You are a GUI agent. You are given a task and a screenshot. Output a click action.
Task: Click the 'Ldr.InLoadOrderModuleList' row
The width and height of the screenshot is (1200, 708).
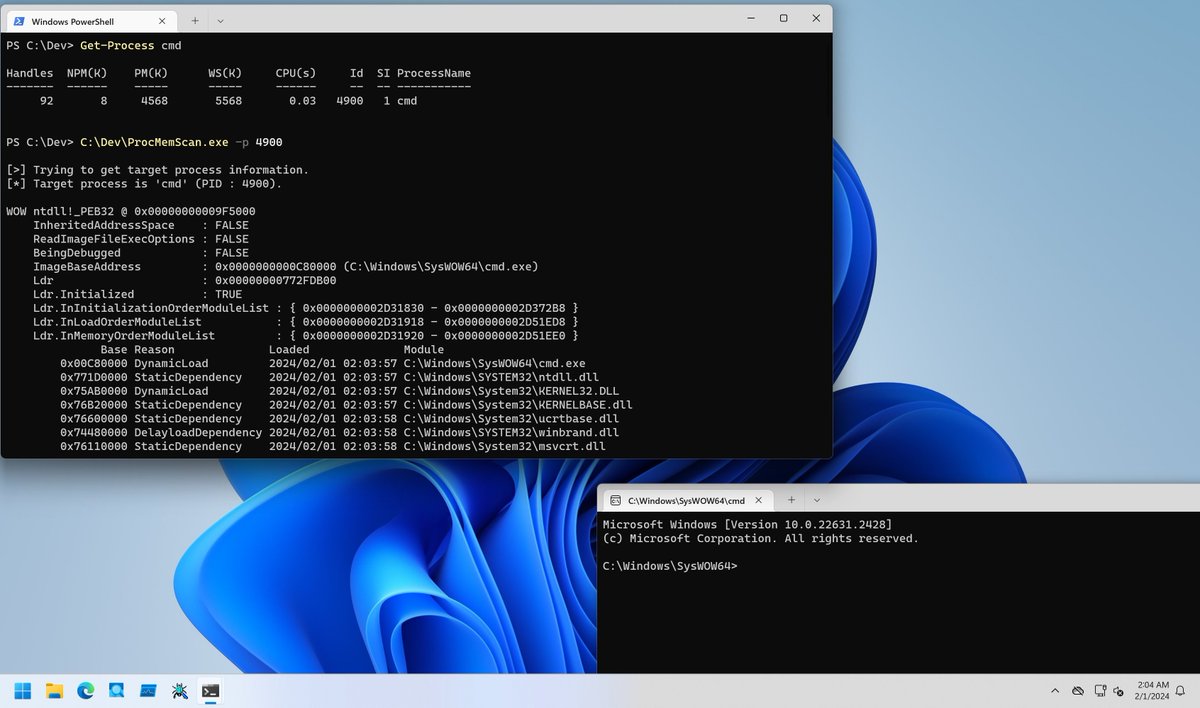306,323
